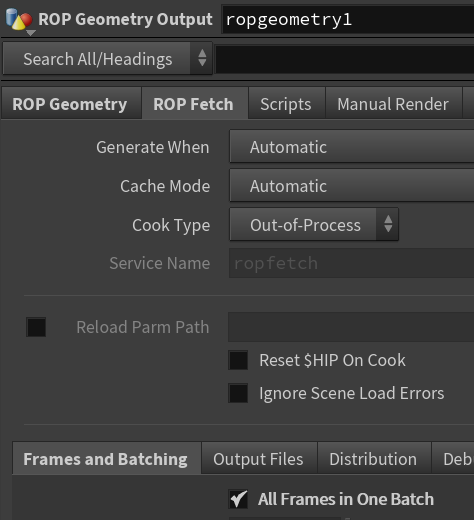
Task: Enable Reset $HIP On Cook
Action: (x=238, y=360)
